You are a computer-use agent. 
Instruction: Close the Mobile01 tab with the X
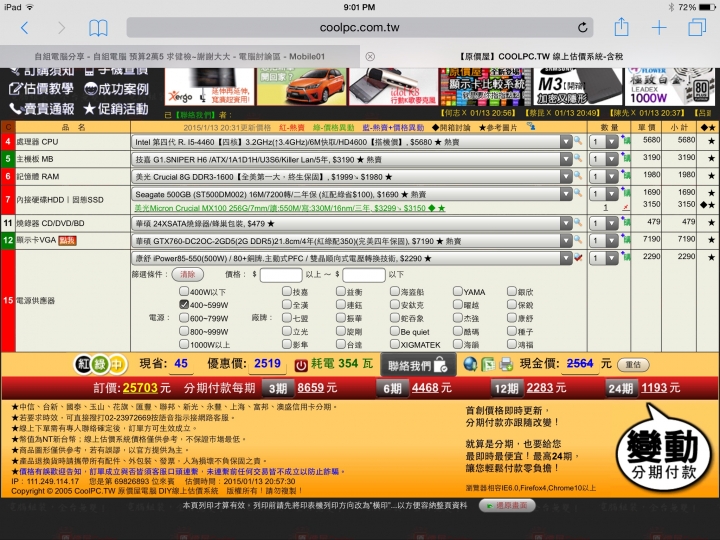(370, 56)
